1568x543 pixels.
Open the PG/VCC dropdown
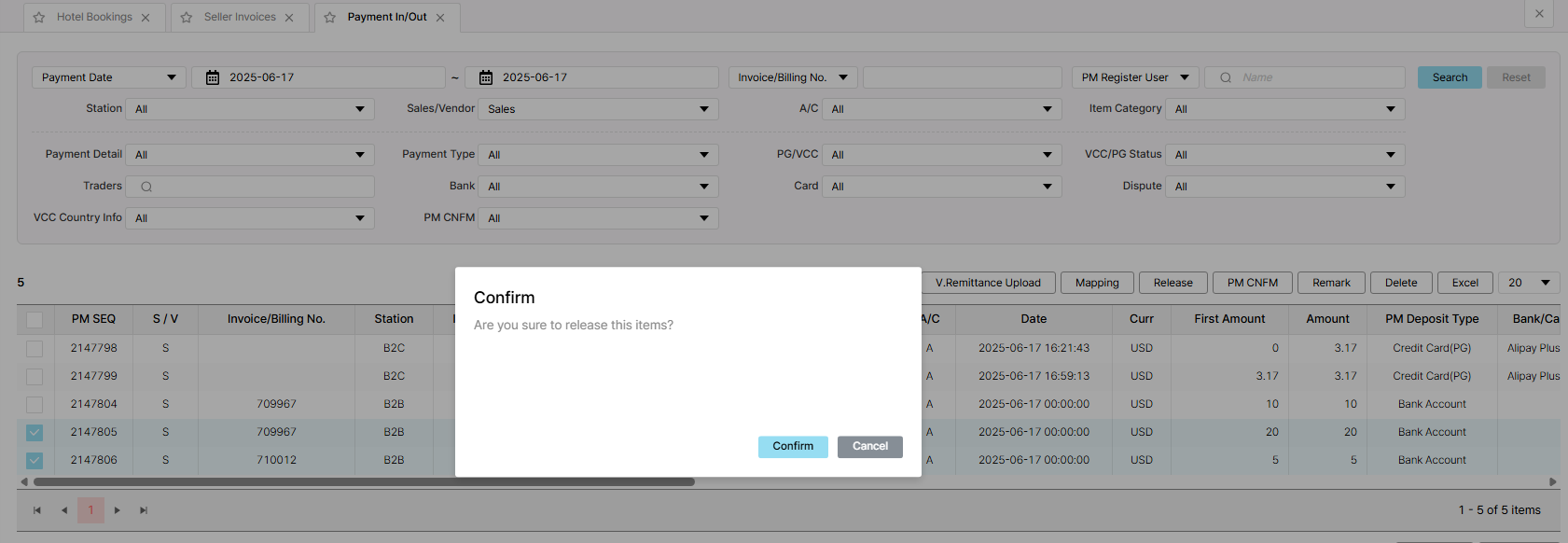[942, 155]
